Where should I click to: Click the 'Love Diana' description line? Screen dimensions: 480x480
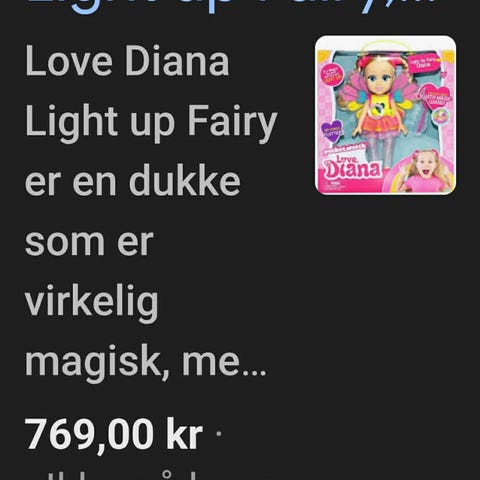point(127,61)
